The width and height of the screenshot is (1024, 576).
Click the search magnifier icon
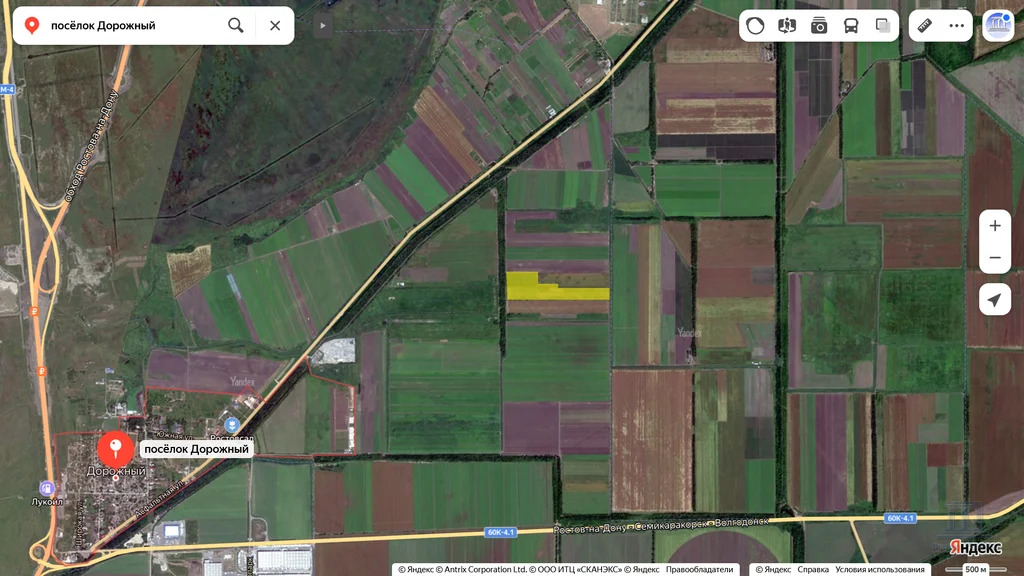(236, 25)
